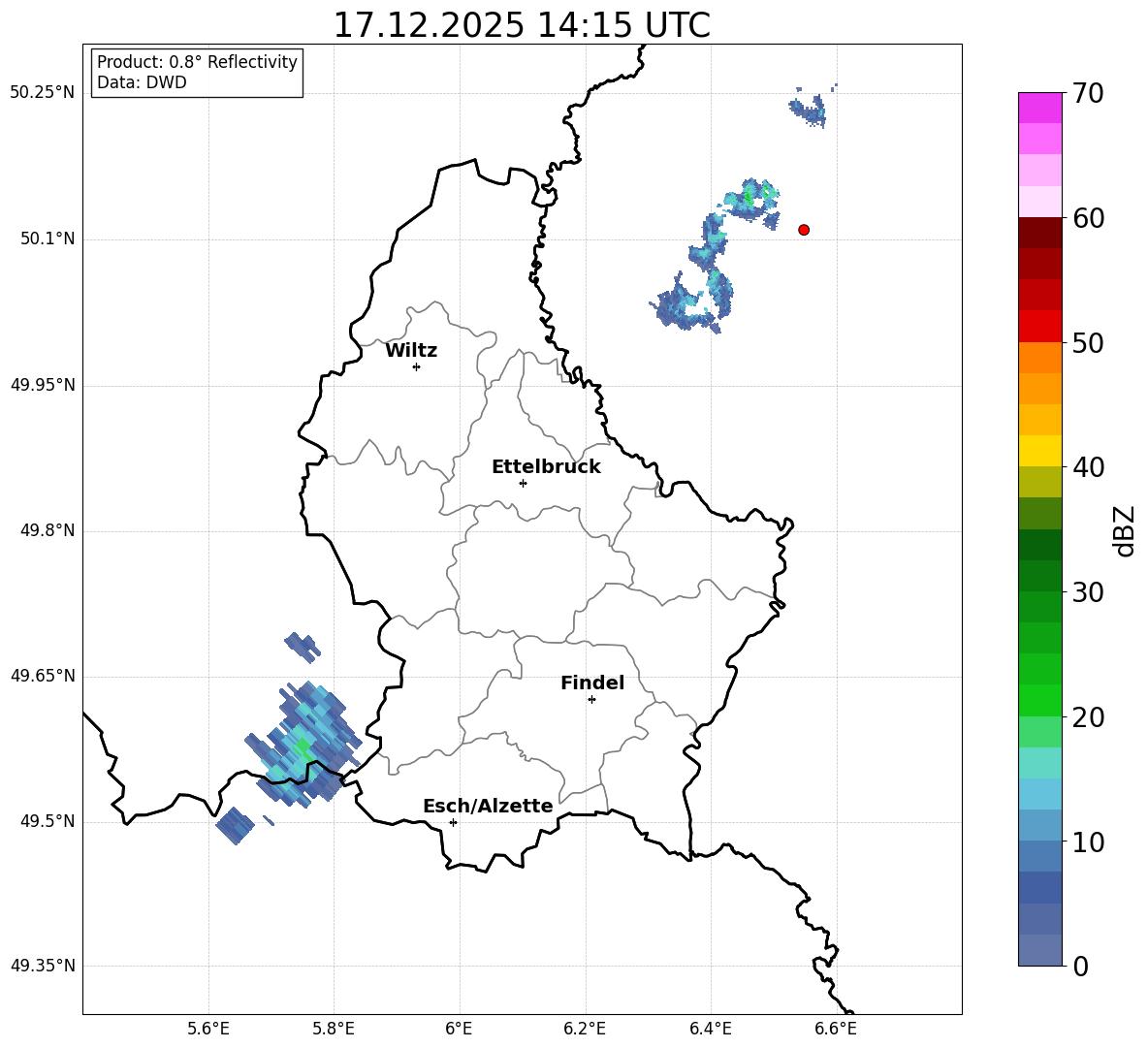Screen dimensions: 1148x1048
Task: Click the 'Data: DWD' label
Action: pyautogui.click(x=142, y=82)
